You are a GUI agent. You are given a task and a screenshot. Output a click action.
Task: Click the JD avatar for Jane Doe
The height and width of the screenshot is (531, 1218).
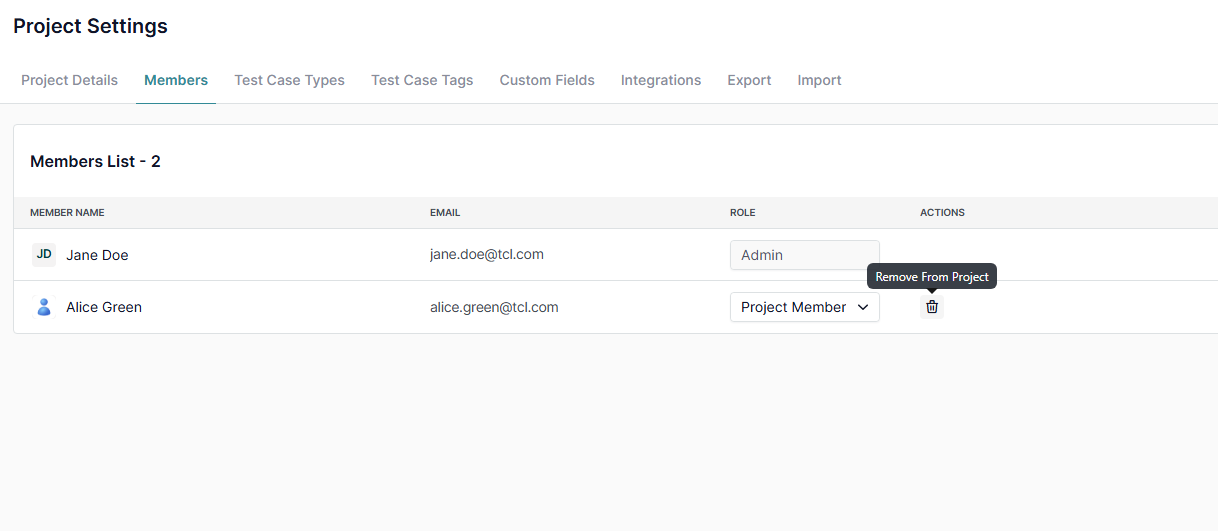(x=44, y=254)
